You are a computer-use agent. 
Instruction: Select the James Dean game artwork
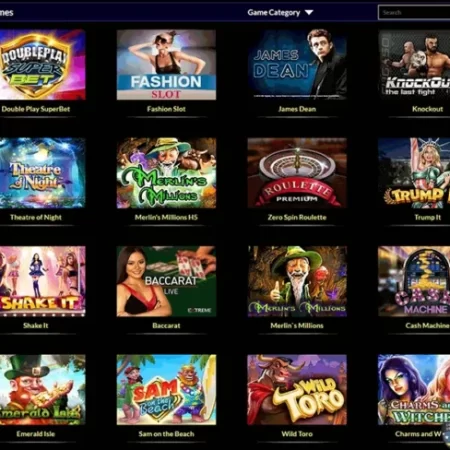(297, 65)
